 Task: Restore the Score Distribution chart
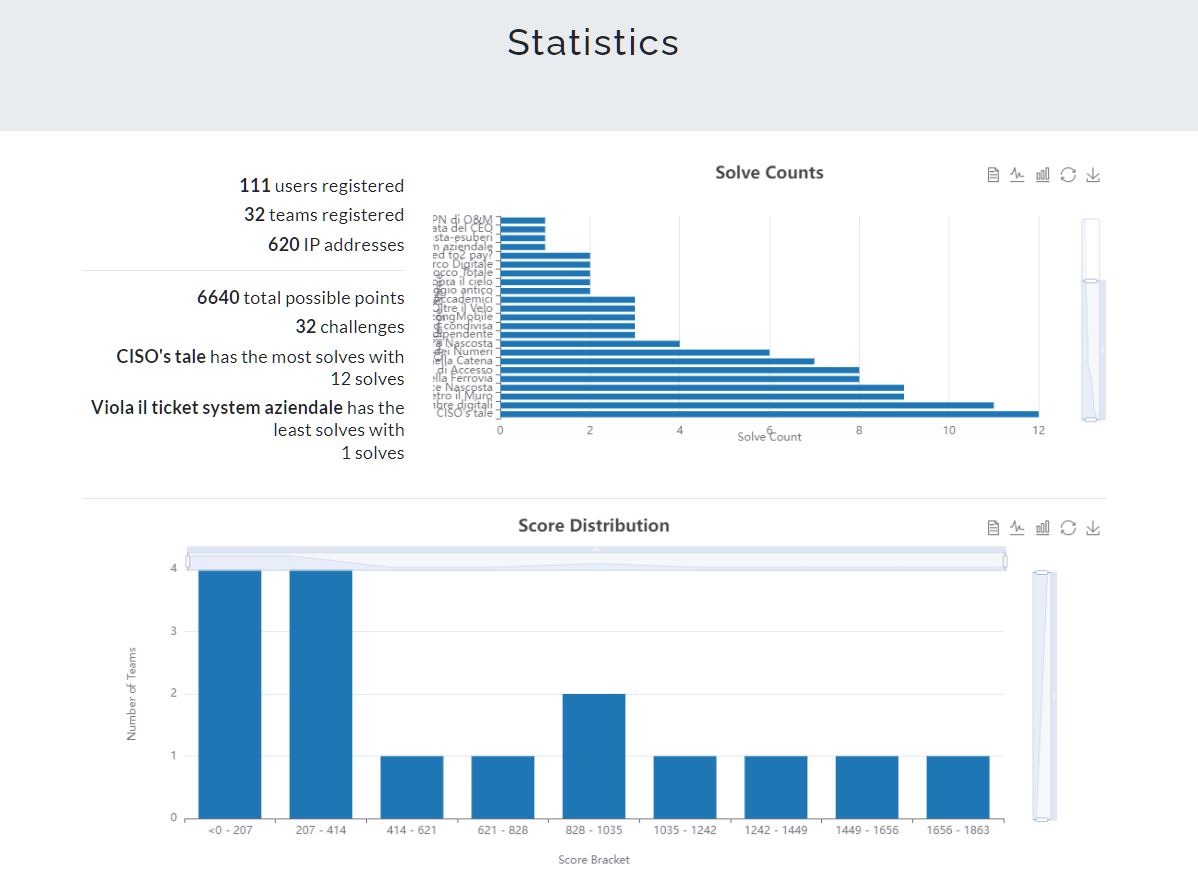pyautogui.click(x=1068, y=528)
